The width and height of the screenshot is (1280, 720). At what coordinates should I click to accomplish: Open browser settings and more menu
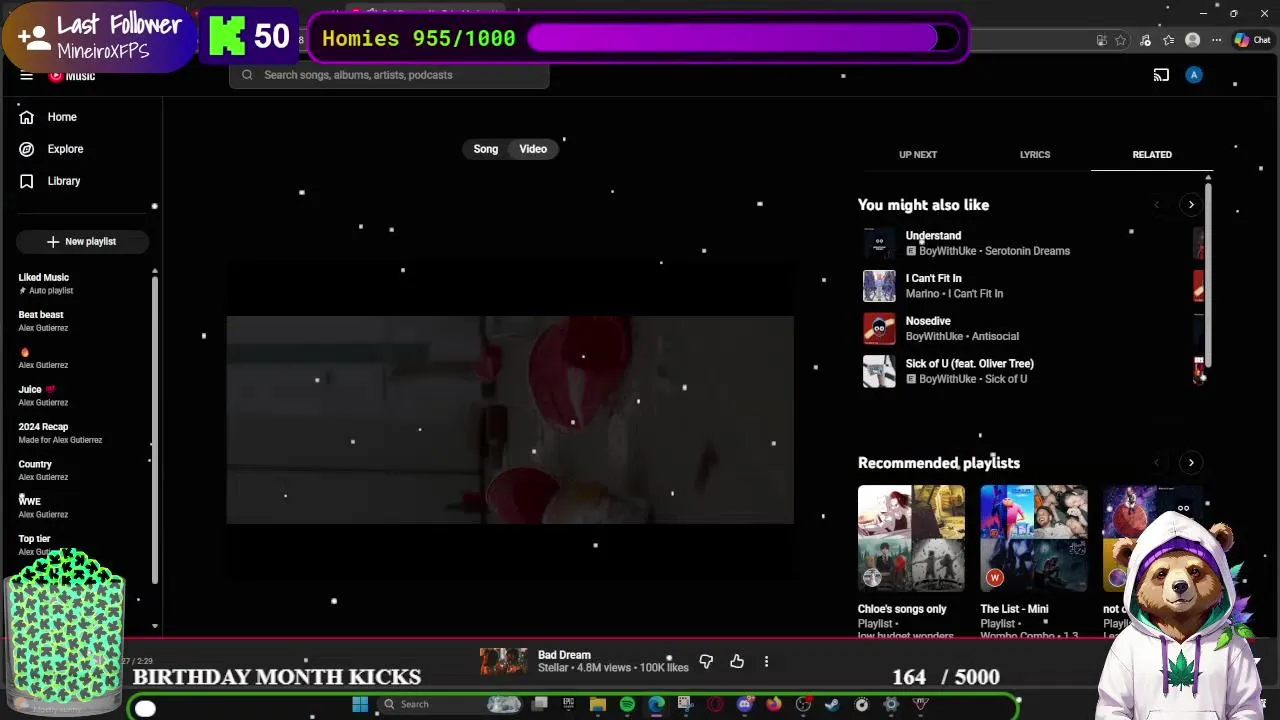coord(1216,40)
